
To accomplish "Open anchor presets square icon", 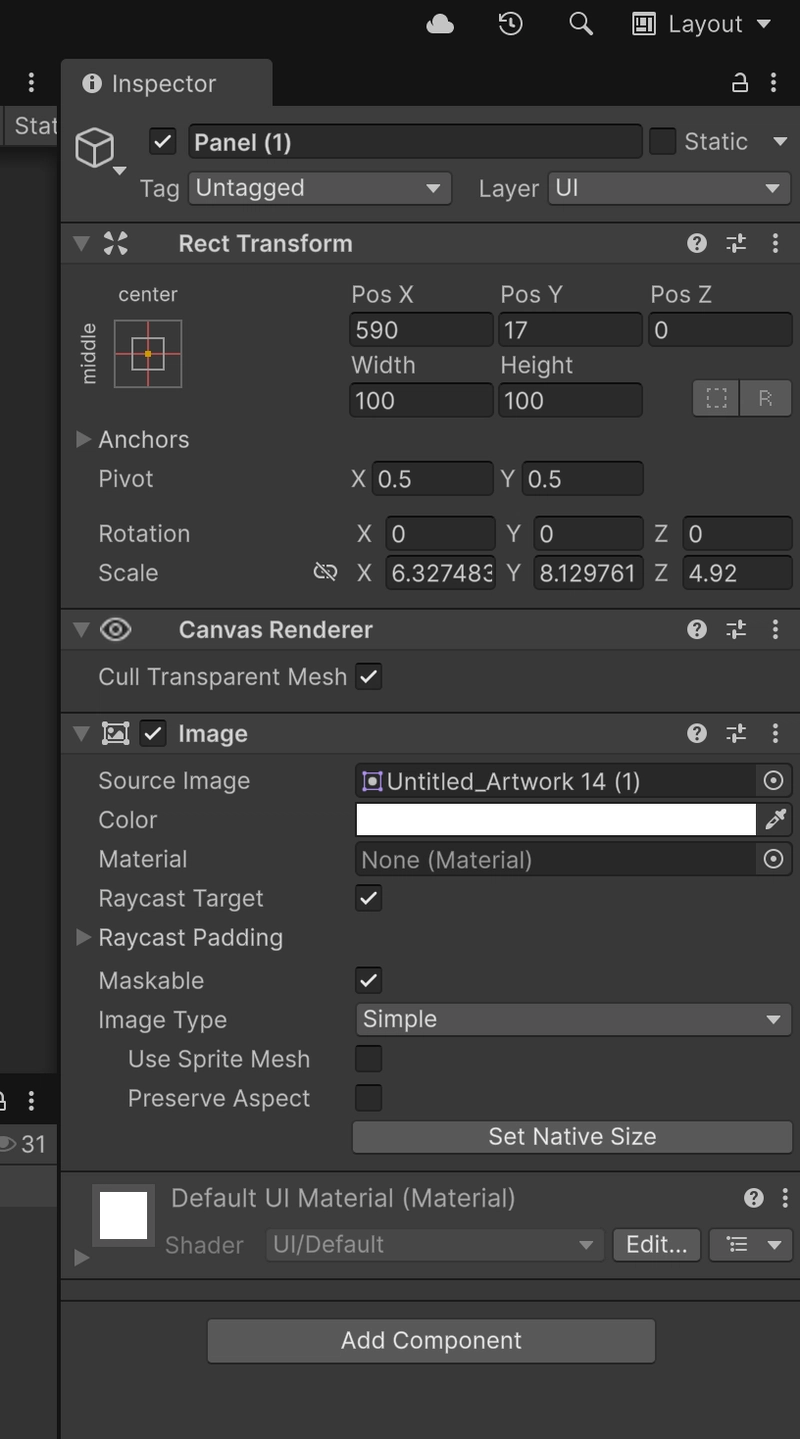I will pos(148,354).
